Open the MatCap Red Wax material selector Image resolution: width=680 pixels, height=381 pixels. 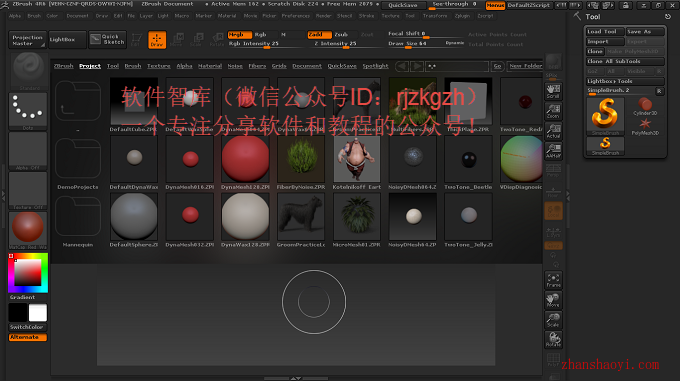(28, 230)
